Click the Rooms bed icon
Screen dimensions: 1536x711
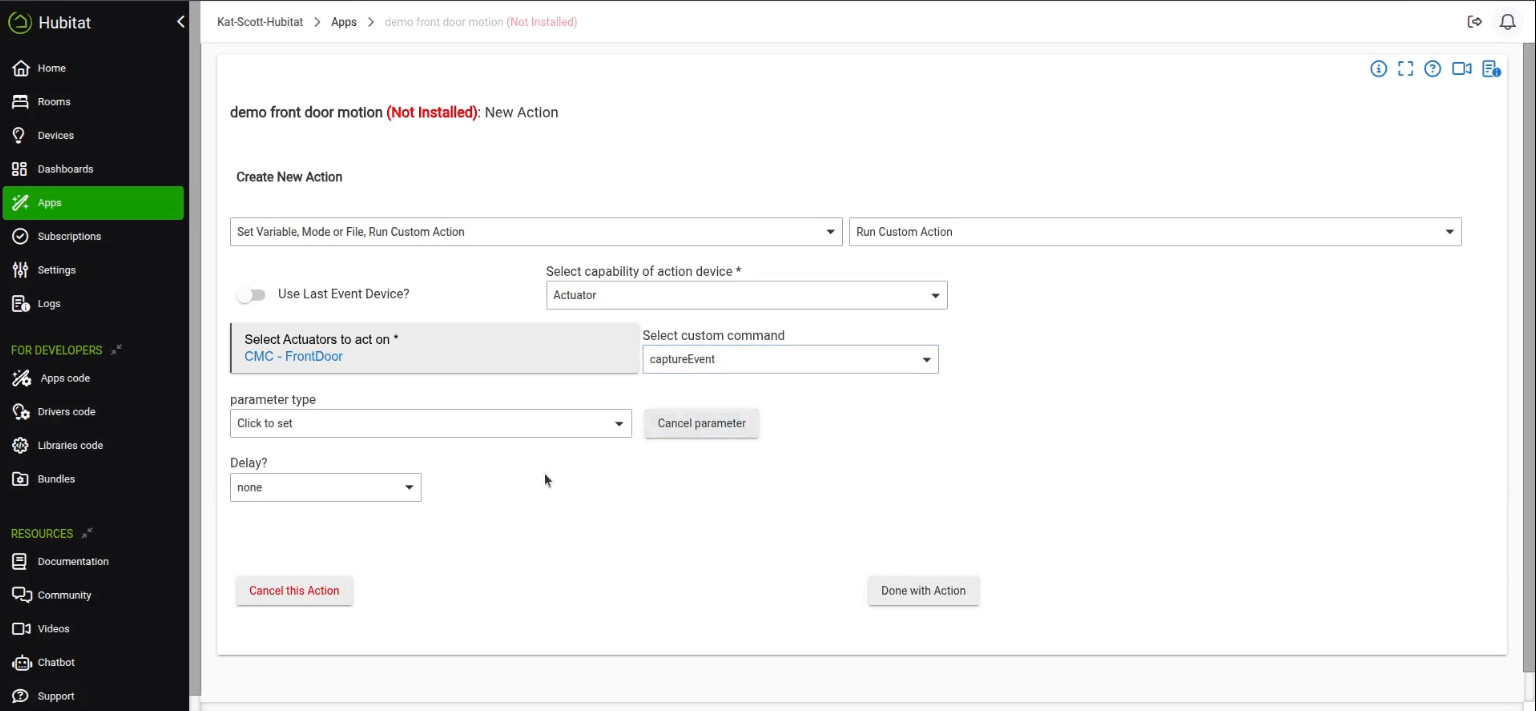point(20,102)
